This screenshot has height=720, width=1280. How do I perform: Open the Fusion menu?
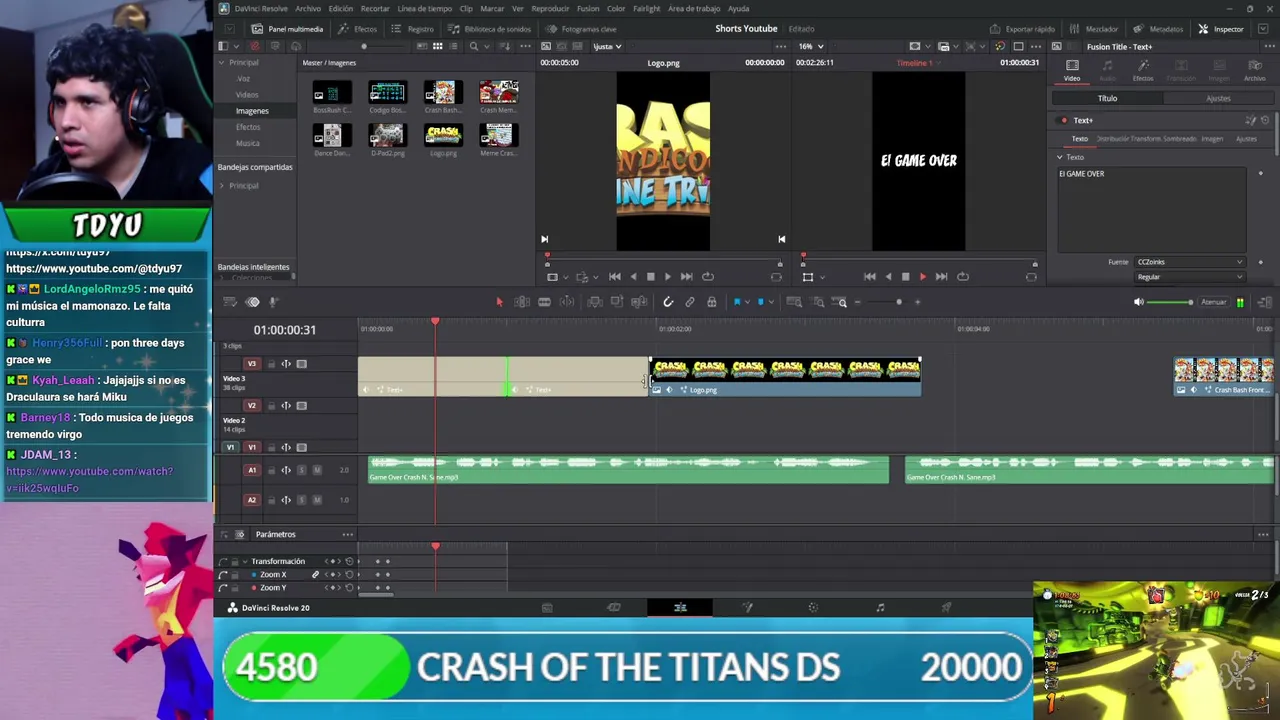coord(588,9)
